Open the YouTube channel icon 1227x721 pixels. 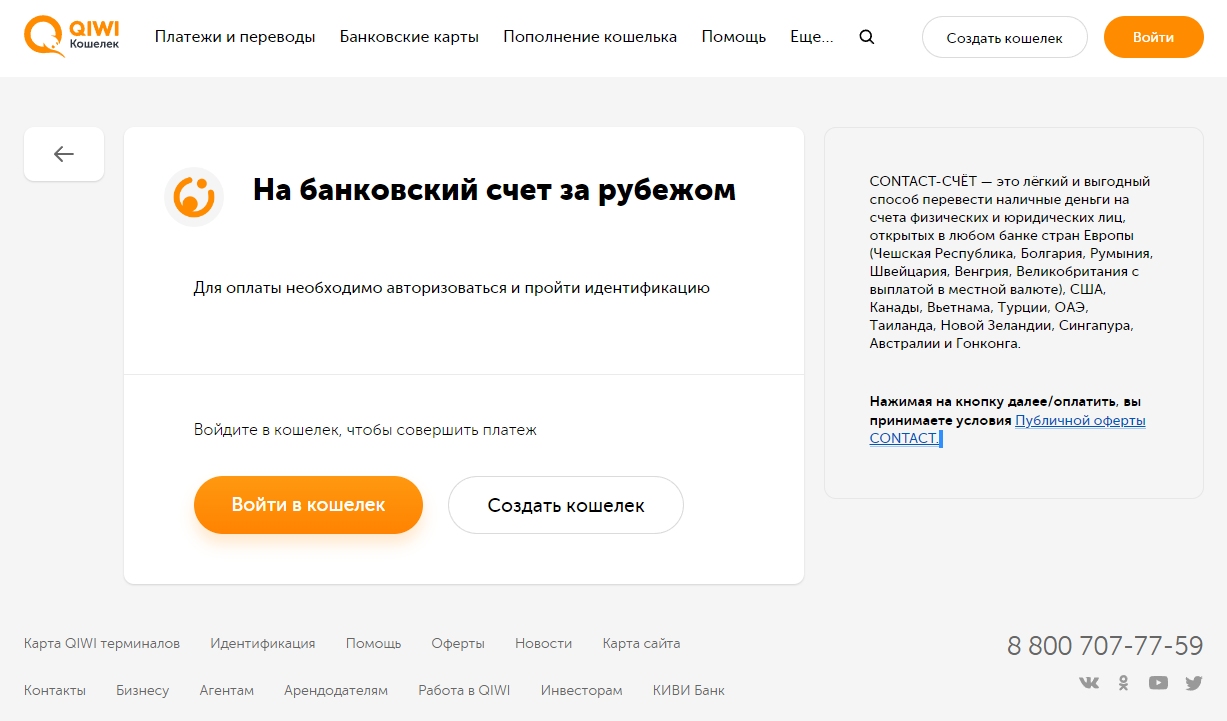pos(1158,683)
